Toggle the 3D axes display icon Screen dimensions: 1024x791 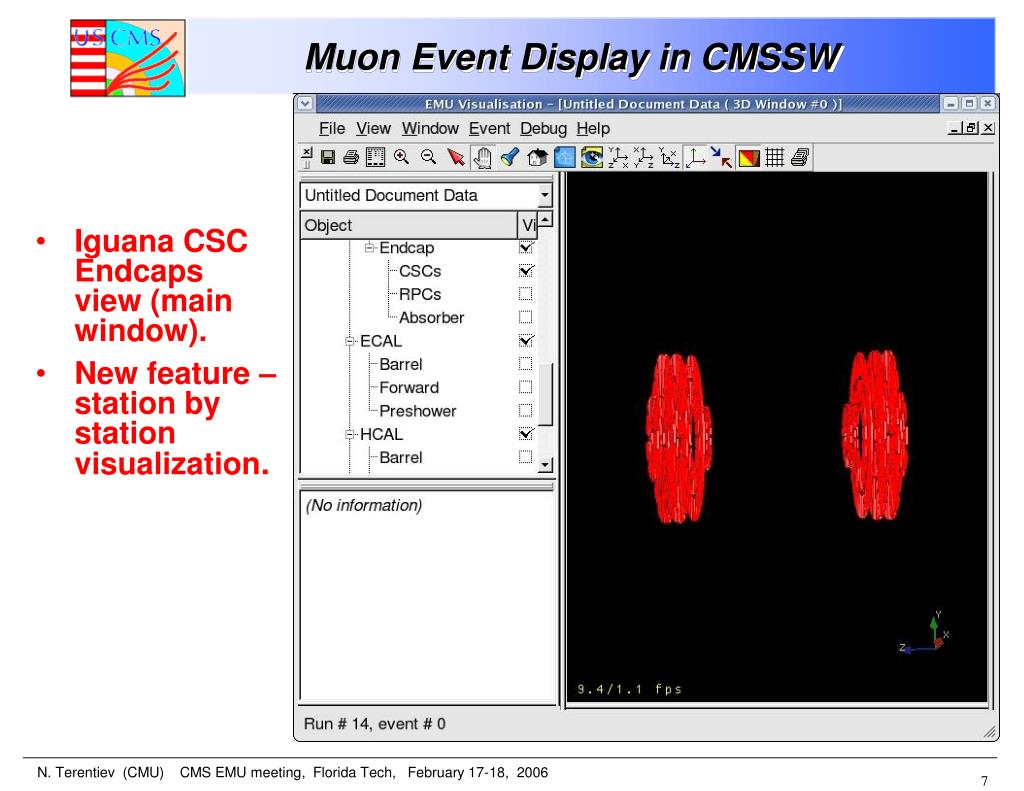696,157
